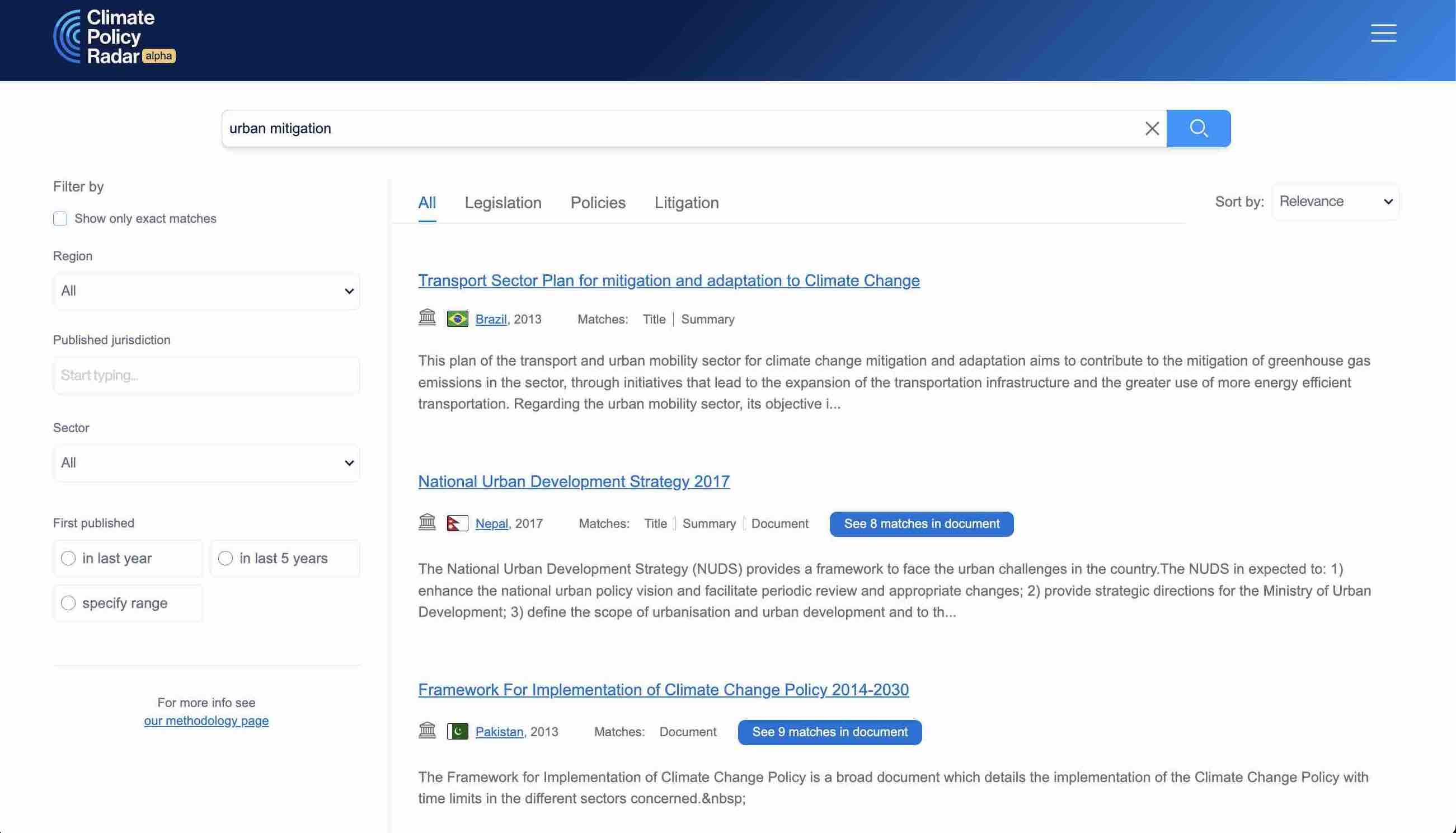
Task: Clear the search field with X icon
Action: tap(1152, 128)
